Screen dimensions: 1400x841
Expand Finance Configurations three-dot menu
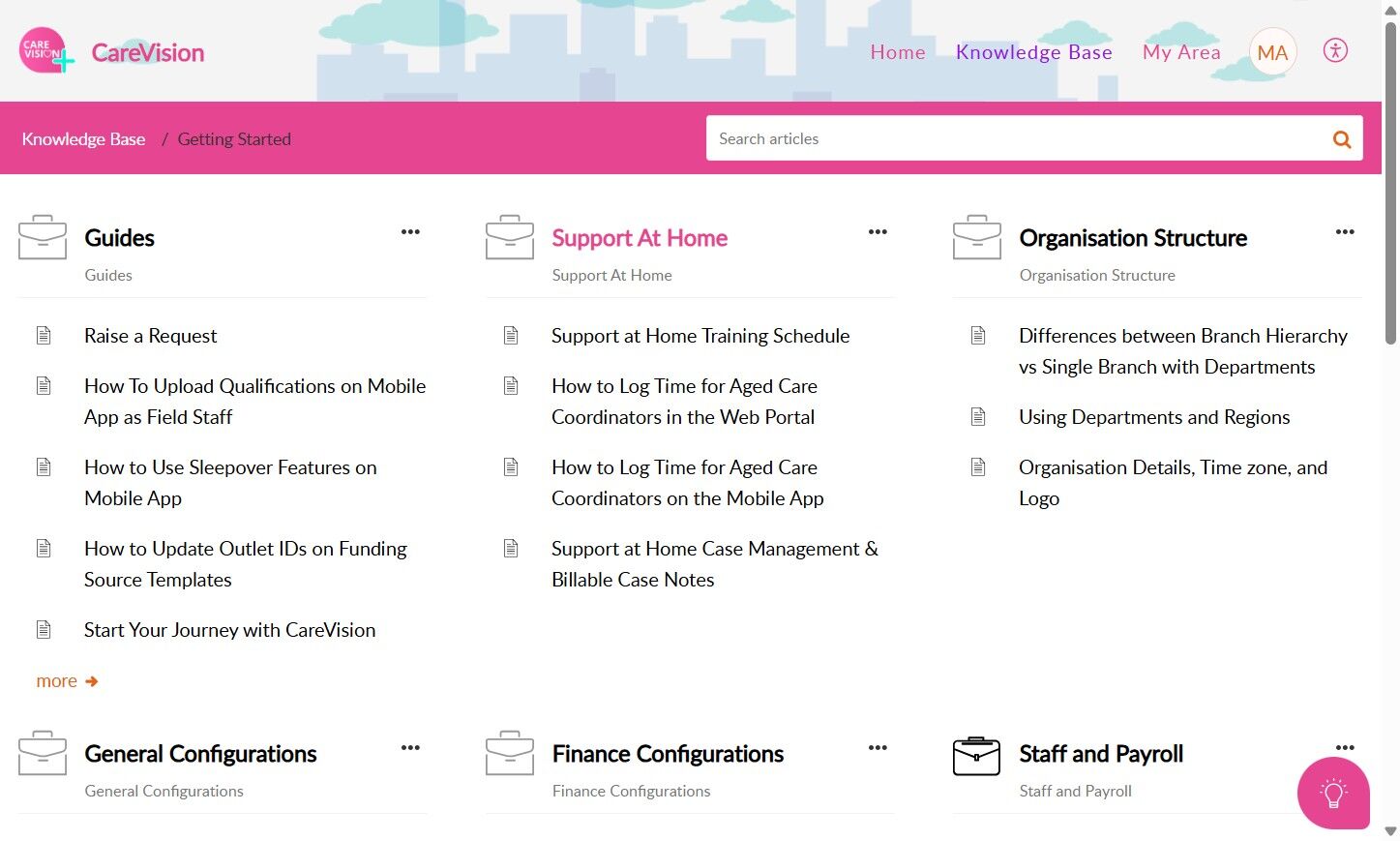[x=878, y=748]
